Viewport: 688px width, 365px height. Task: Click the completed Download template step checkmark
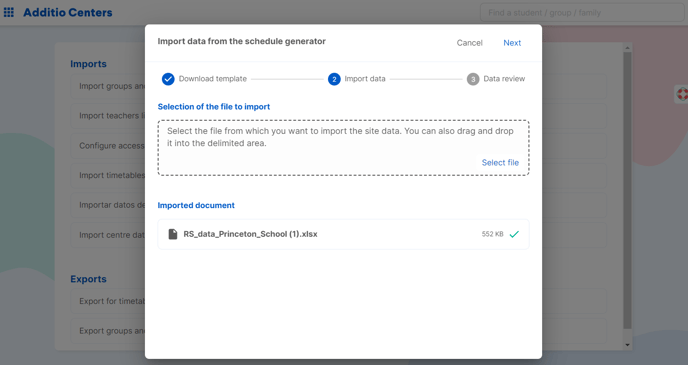pos(168,79)
